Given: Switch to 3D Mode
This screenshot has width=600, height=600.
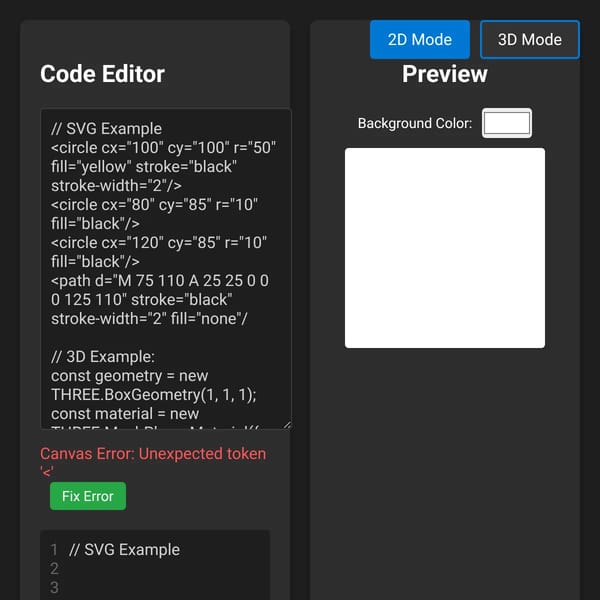Looking at the screenshot, I should pyautogui.click(x=530, y=40).
